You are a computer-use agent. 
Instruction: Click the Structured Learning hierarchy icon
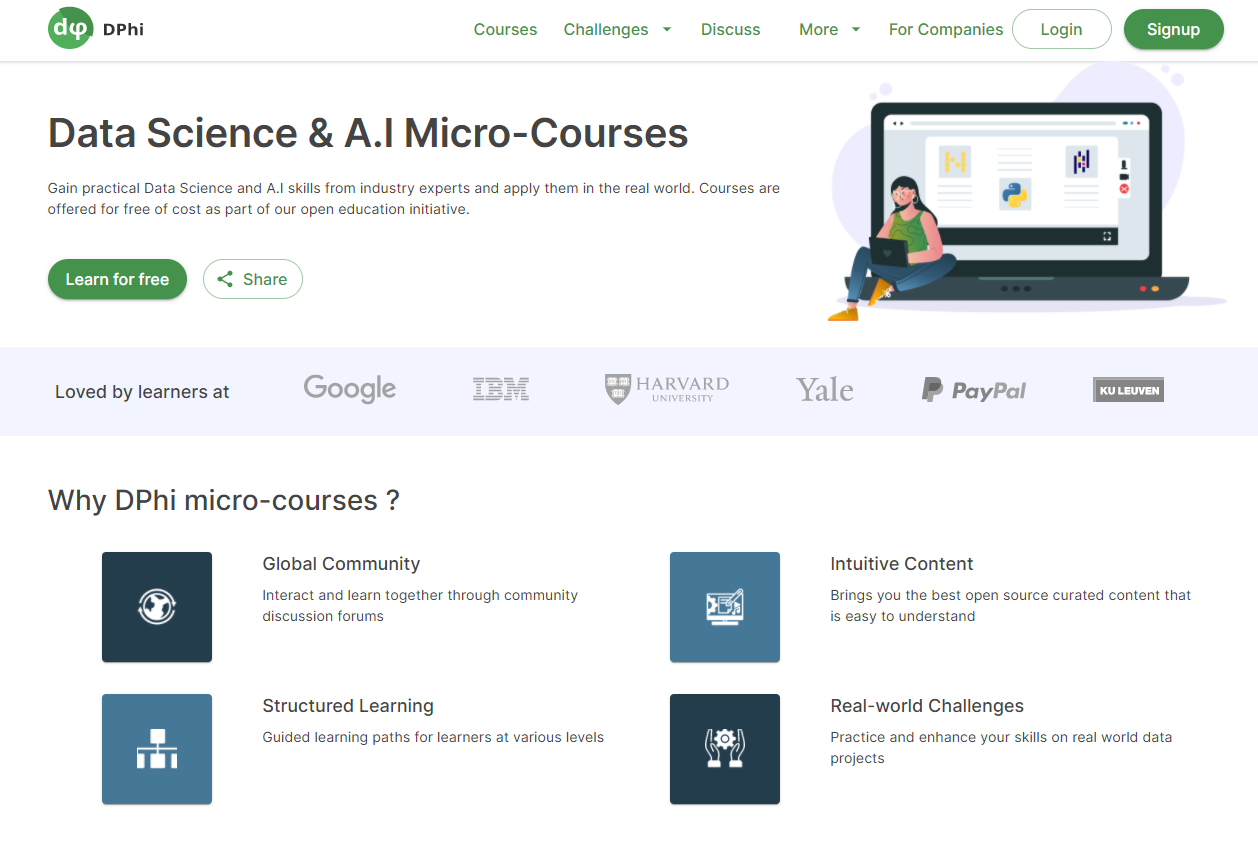point(156,748)
